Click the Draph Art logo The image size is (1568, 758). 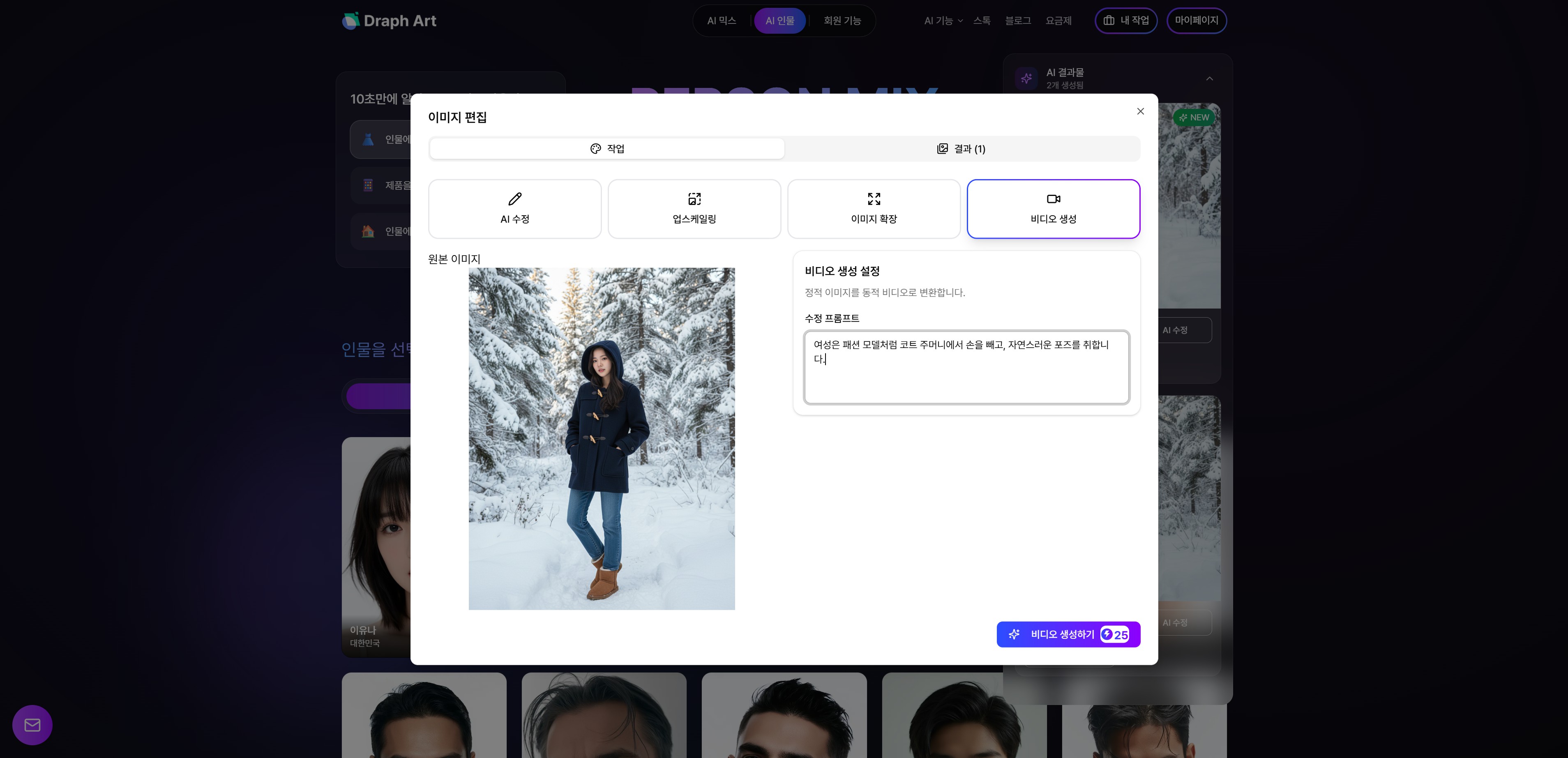click(390, 20)
